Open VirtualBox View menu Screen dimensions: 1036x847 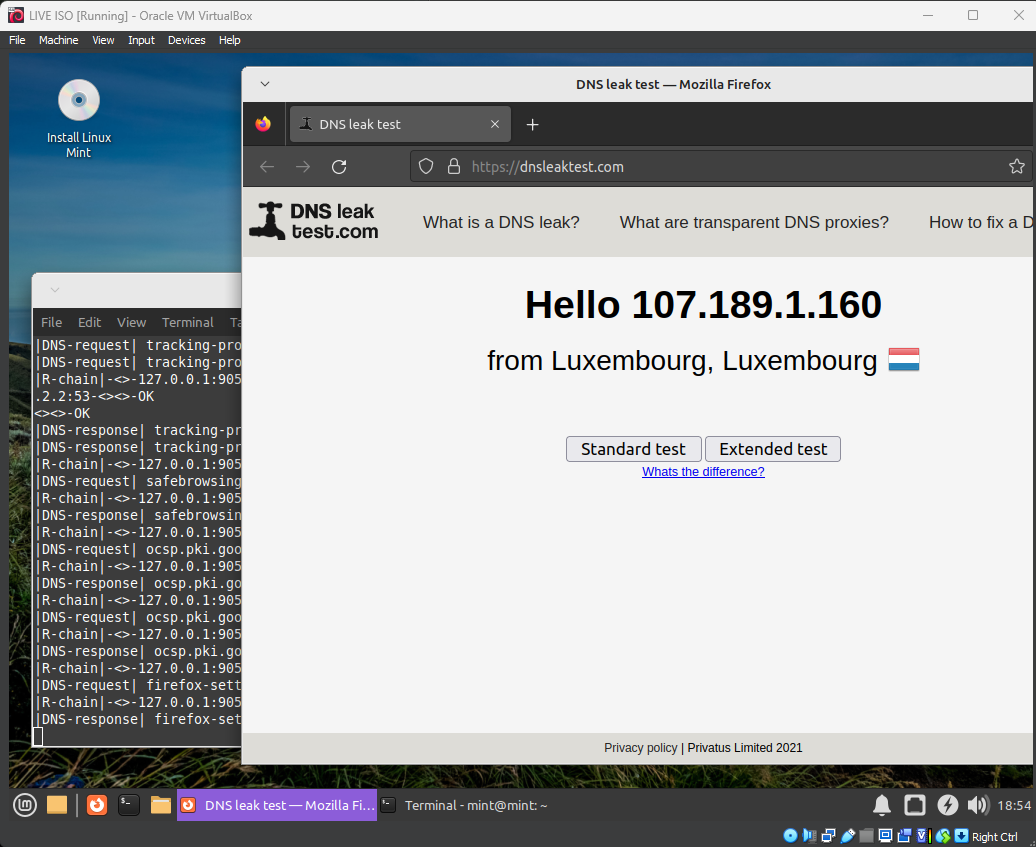click(x=103, y=40)
